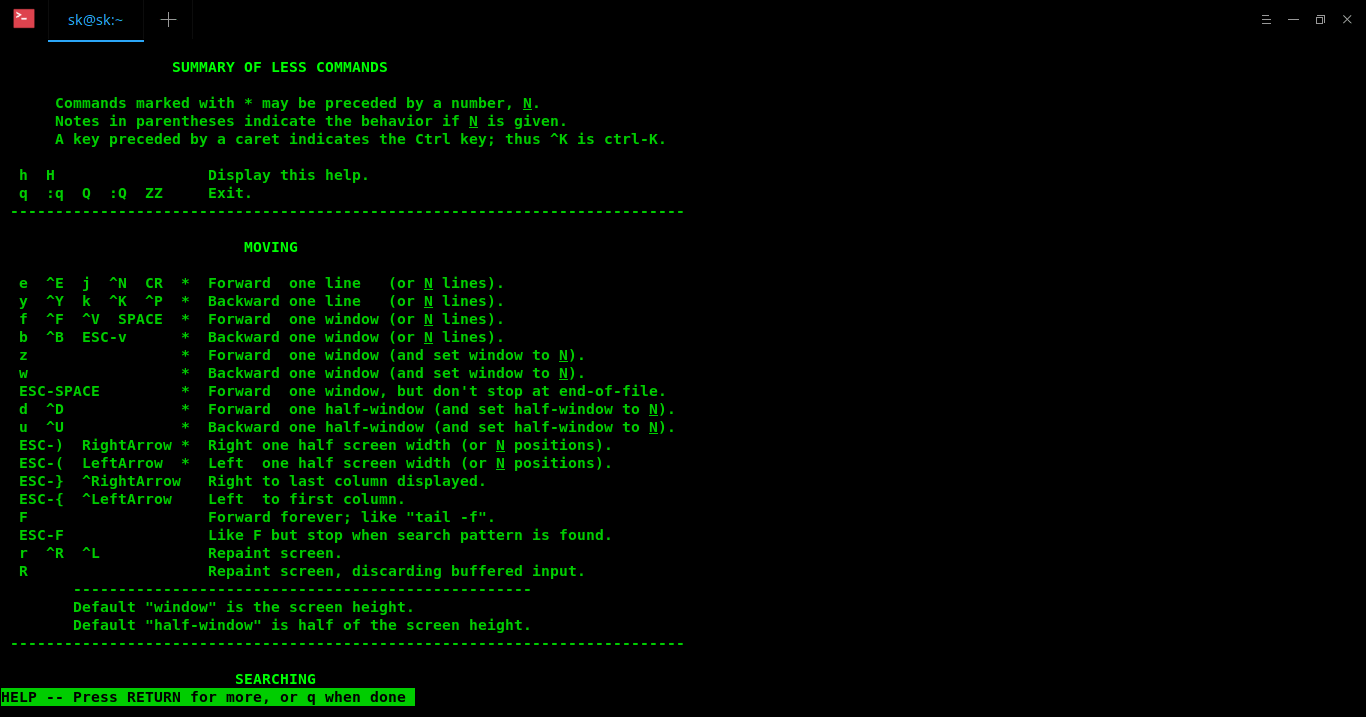The image size is (1366, 717).
Task: Click the ESC-F command entry
Action: (x=41, y=535)
